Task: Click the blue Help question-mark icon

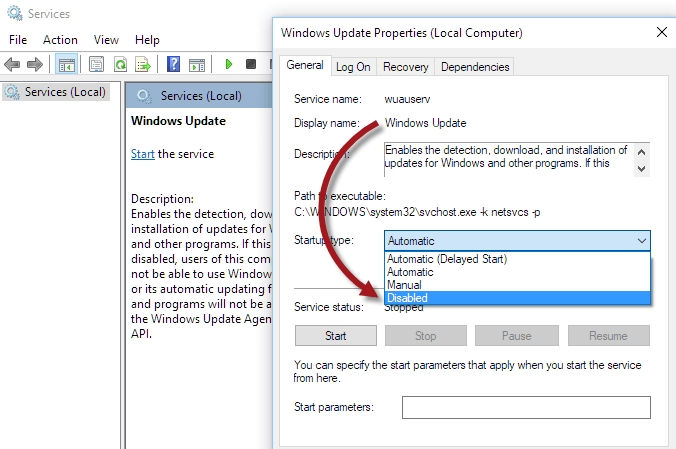Action: point(173,64)
